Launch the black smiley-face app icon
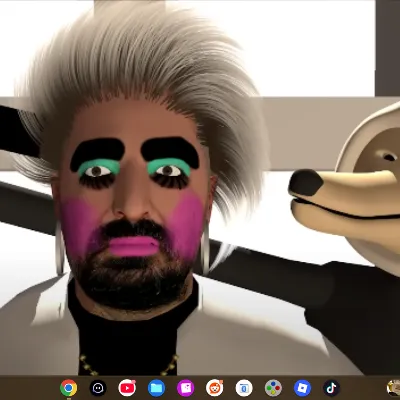Viewport: 400px width, 400px height. point(98,388)
